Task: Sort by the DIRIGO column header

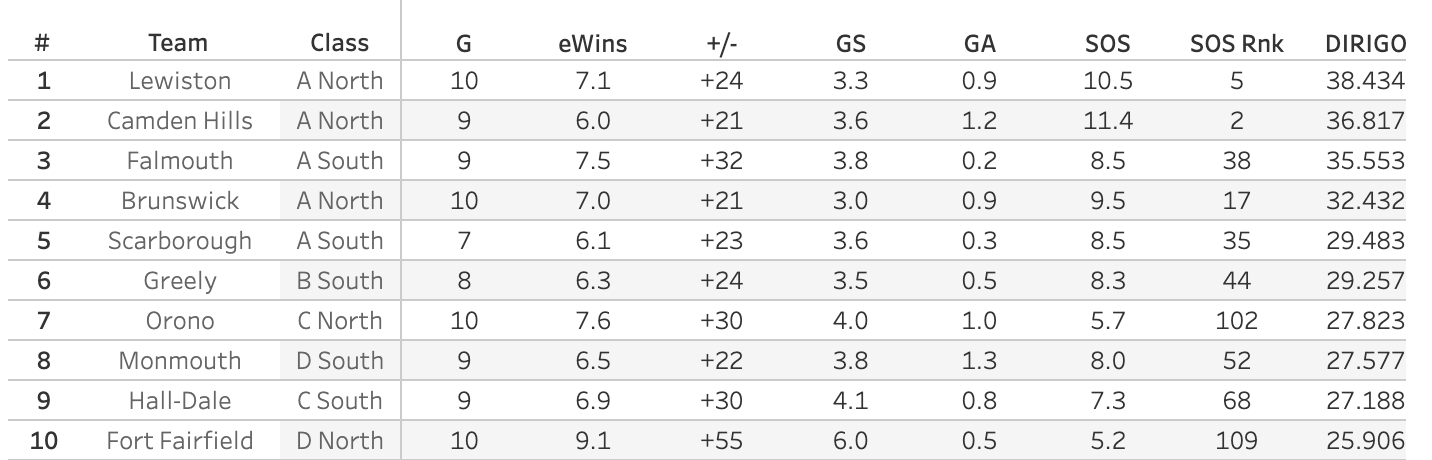Action: point(1365,43)
